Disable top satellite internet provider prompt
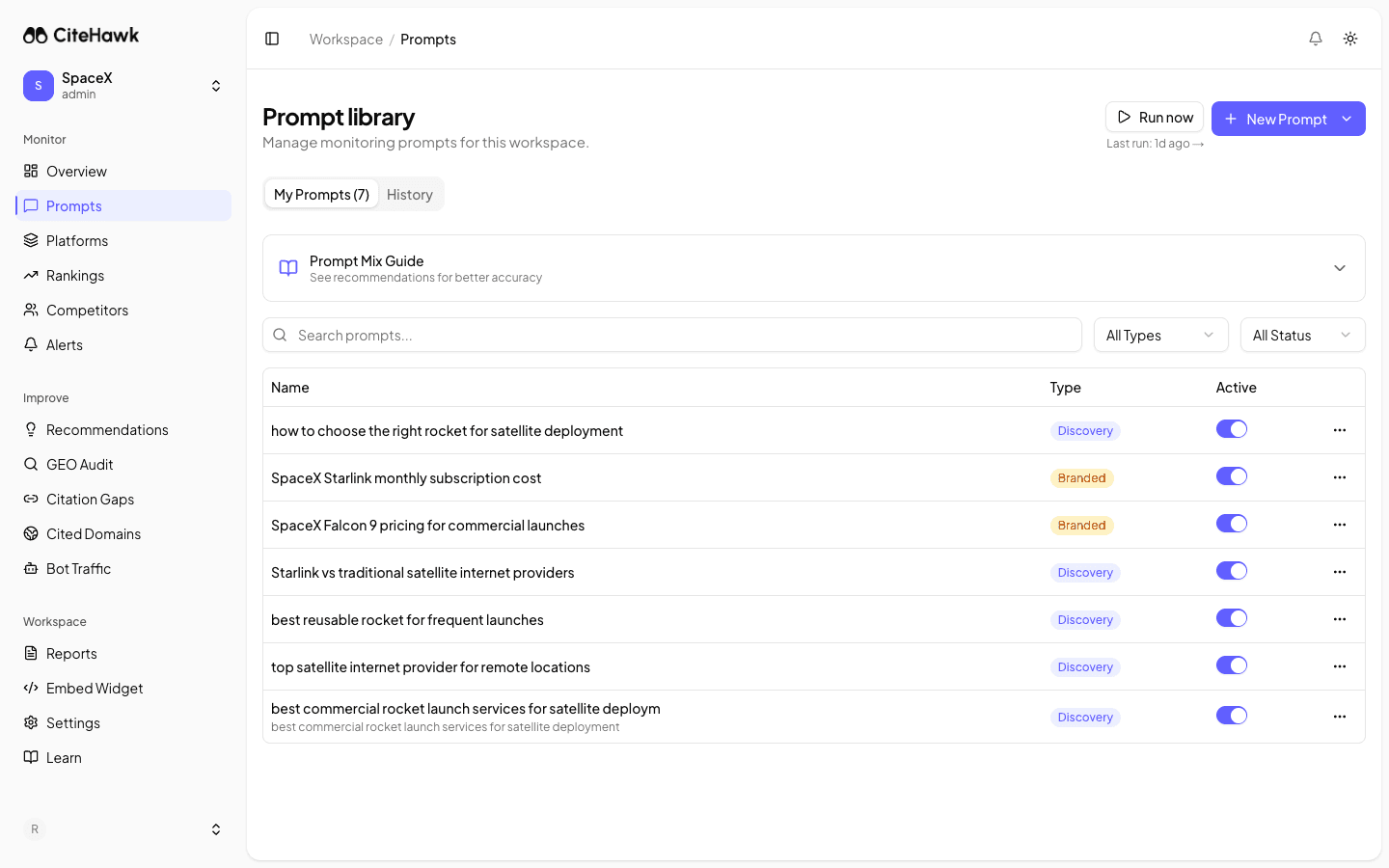The image size is (1389, 868). tap(1232, 665)
